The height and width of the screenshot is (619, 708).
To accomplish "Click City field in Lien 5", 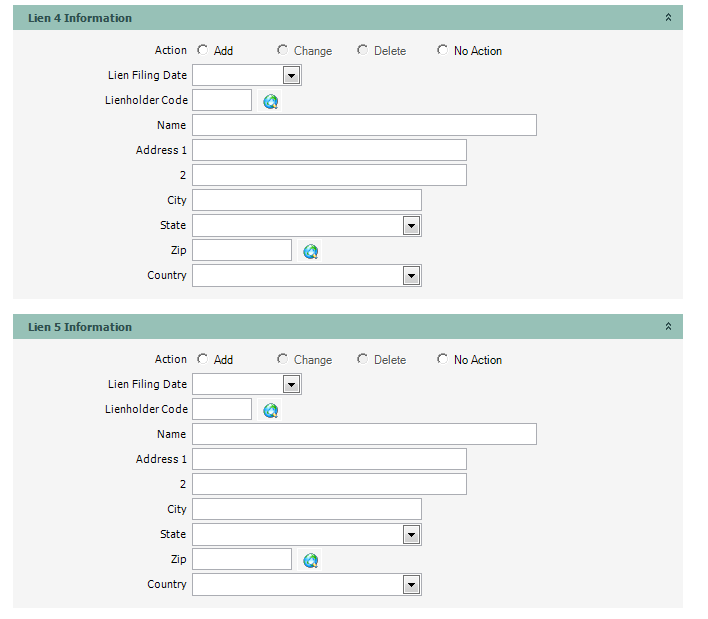I will pos(307,509).
